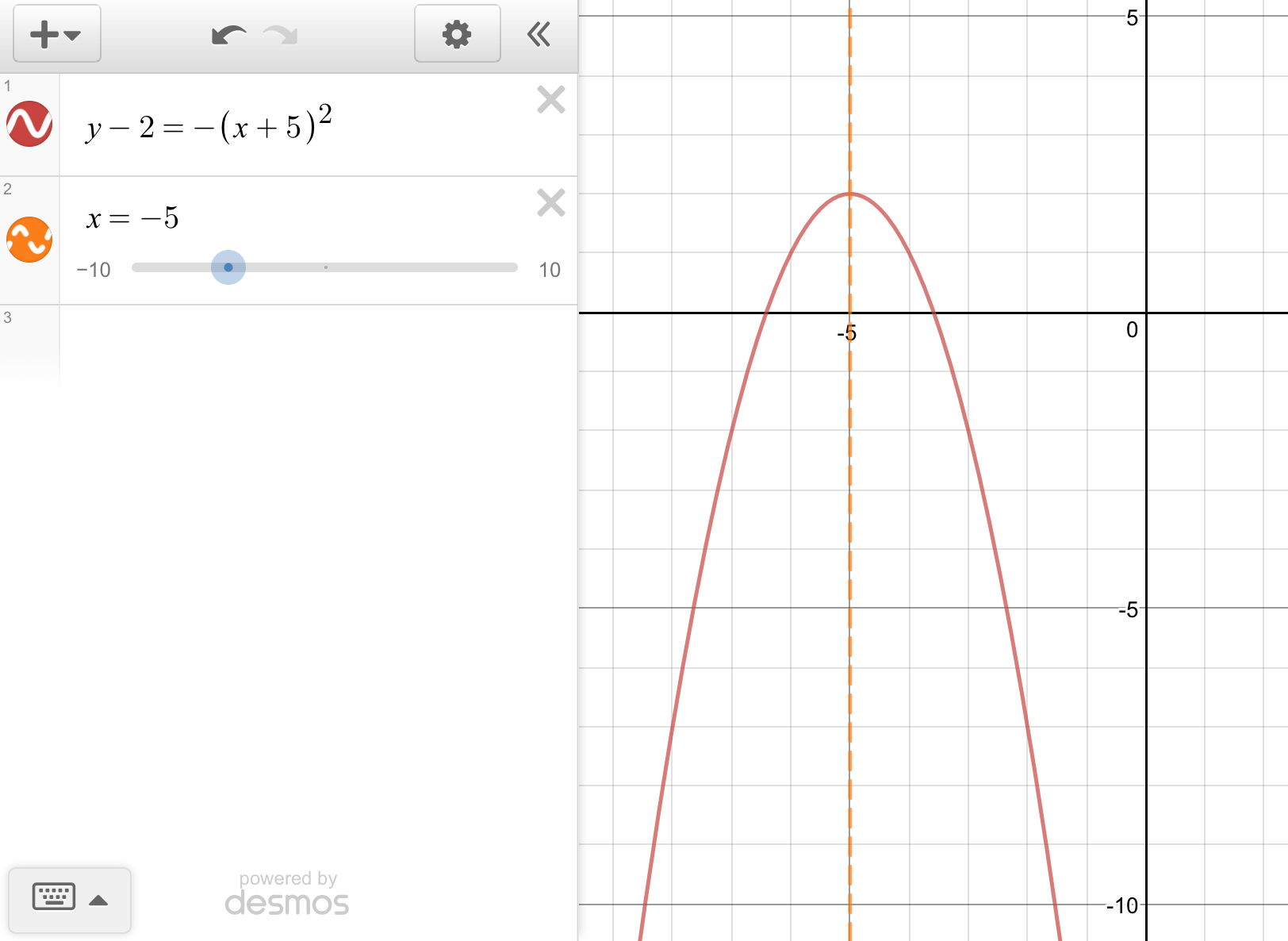1288x941 pixels.
Task: Open the Add Item dropdown menu
Action: point(56,34)
